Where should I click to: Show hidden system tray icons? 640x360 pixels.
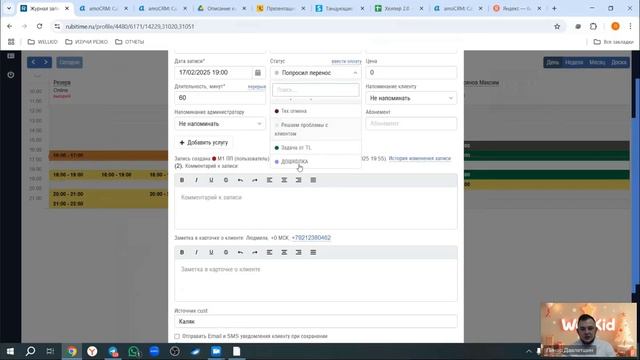pos(529,351)
